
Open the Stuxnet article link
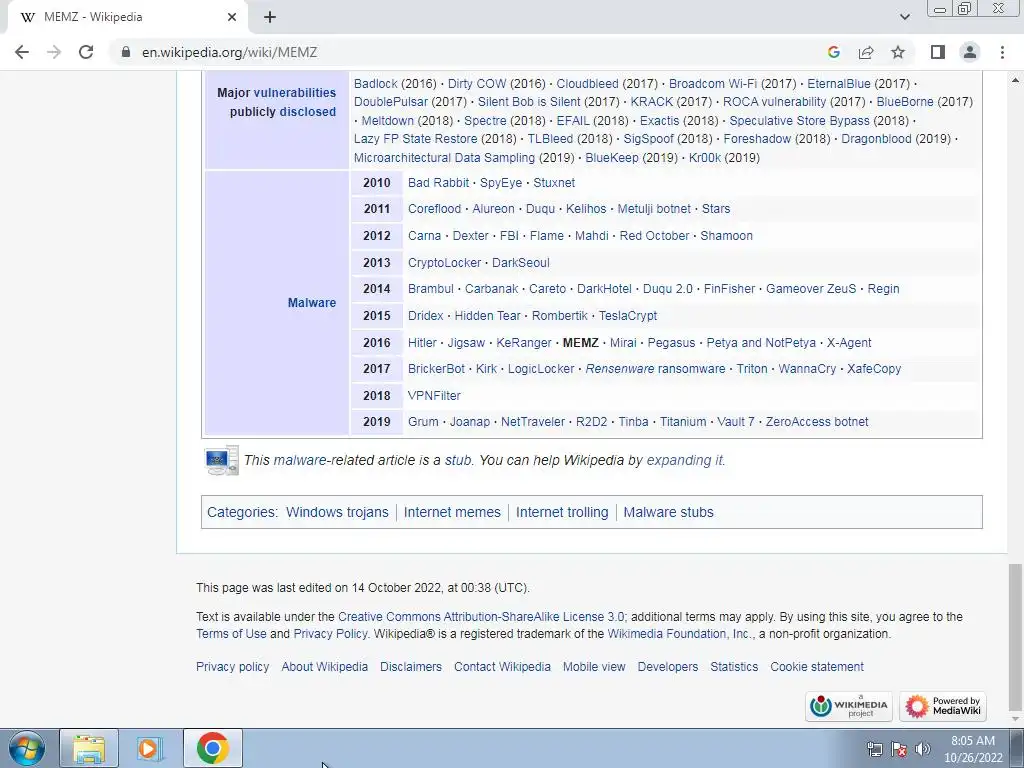[x=554, y=183]
